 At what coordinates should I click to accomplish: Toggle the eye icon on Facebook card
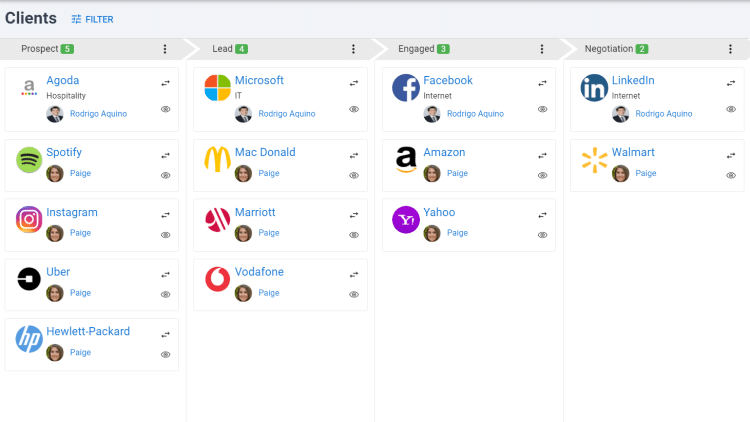(542, 109)
